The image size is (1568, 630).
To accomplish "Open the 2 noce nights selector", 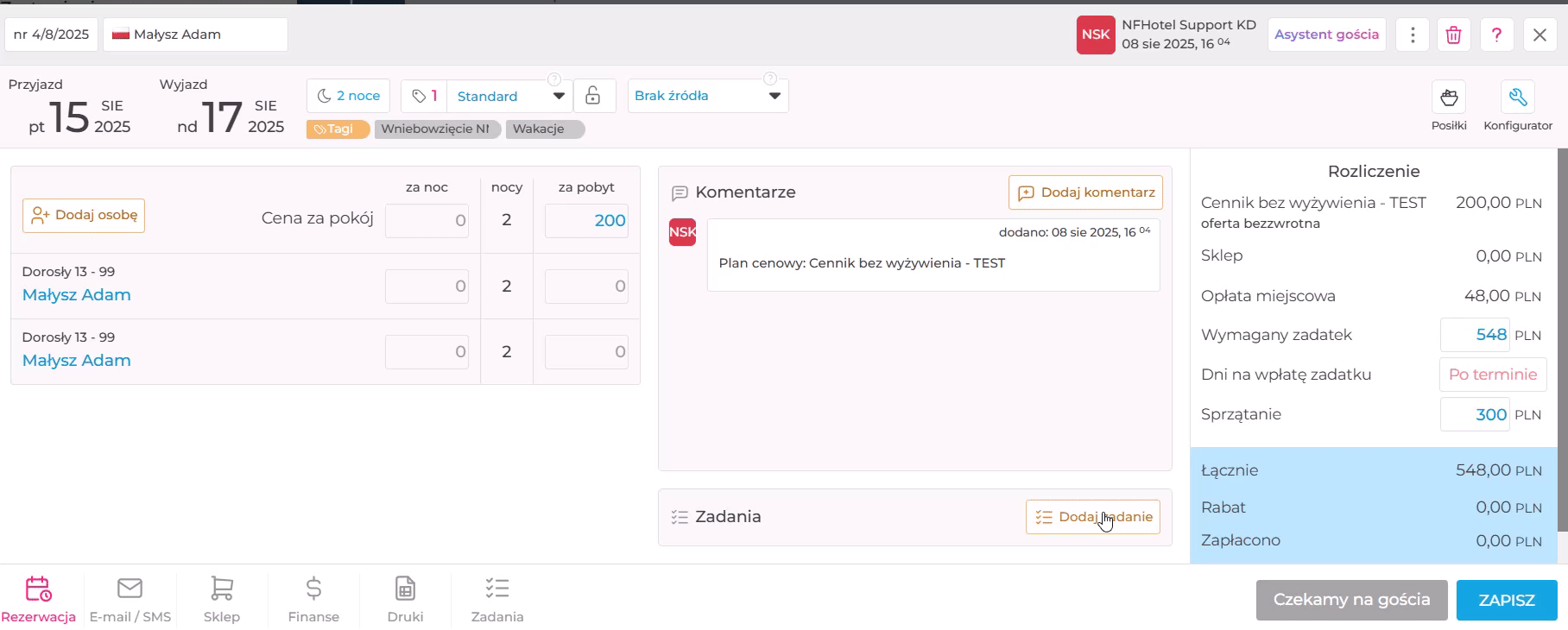I will tap(349, 96).
